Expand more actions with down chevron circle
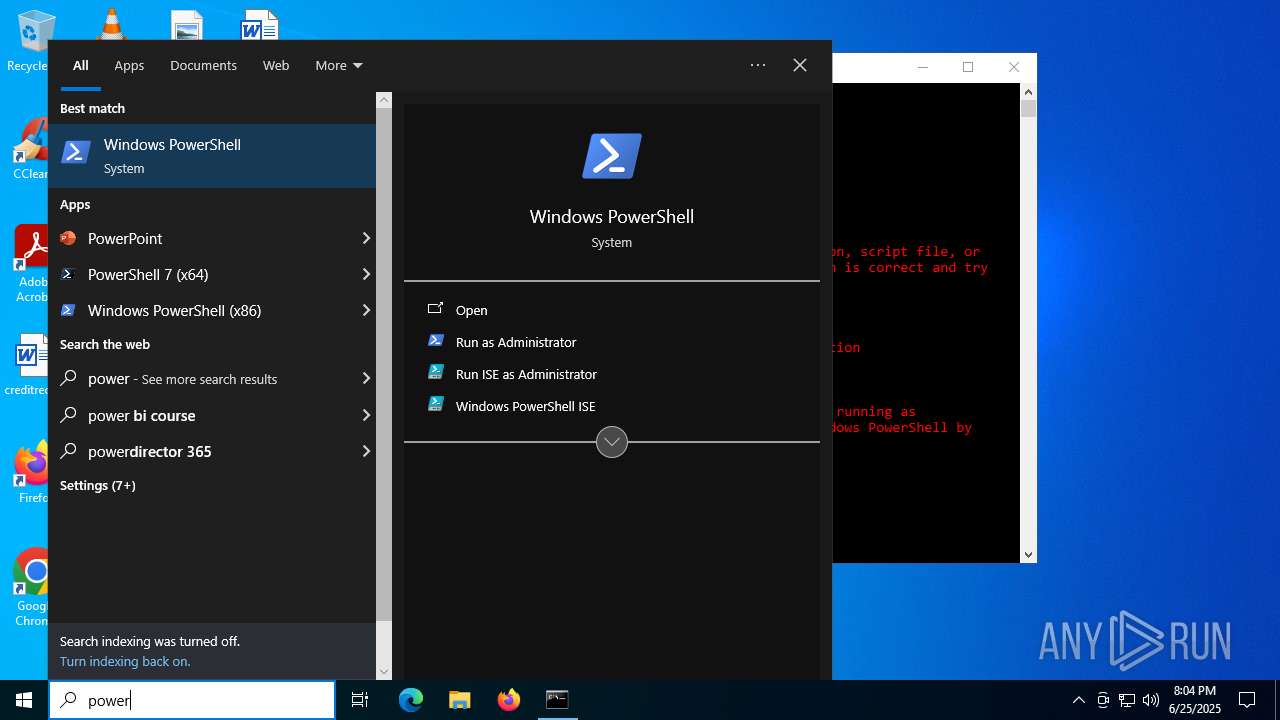 [612, 441]
